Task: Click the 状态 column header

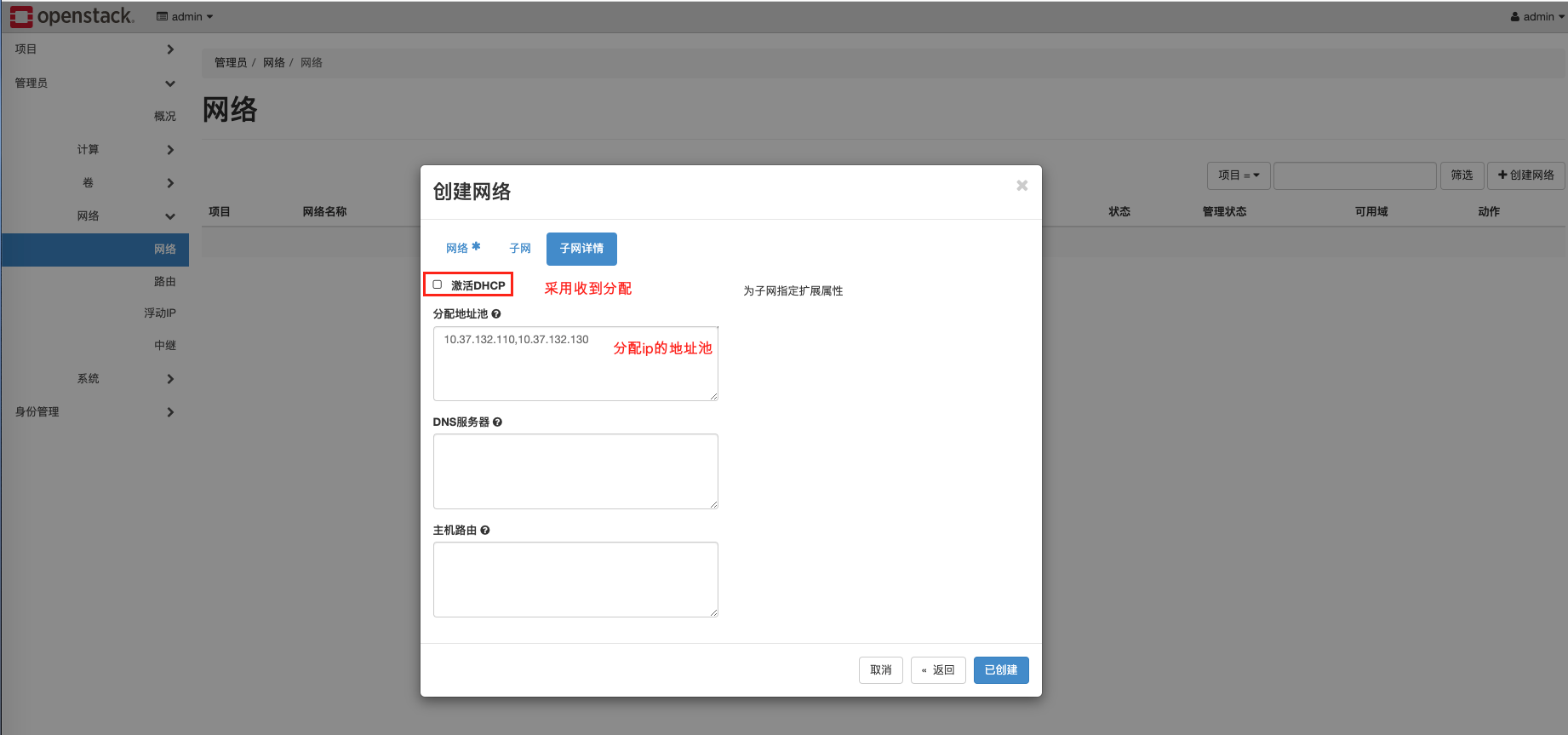Action: (x=1119, y=211)
